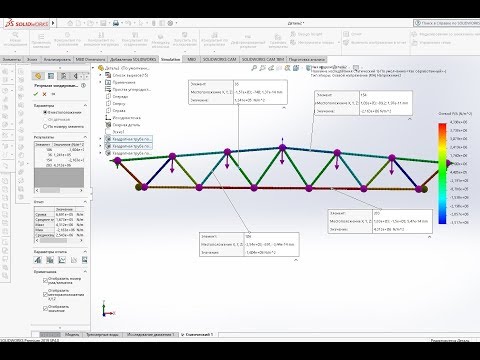Click the FeatureManager tree tab icon

pyautogui.click(x=38, y=76)
